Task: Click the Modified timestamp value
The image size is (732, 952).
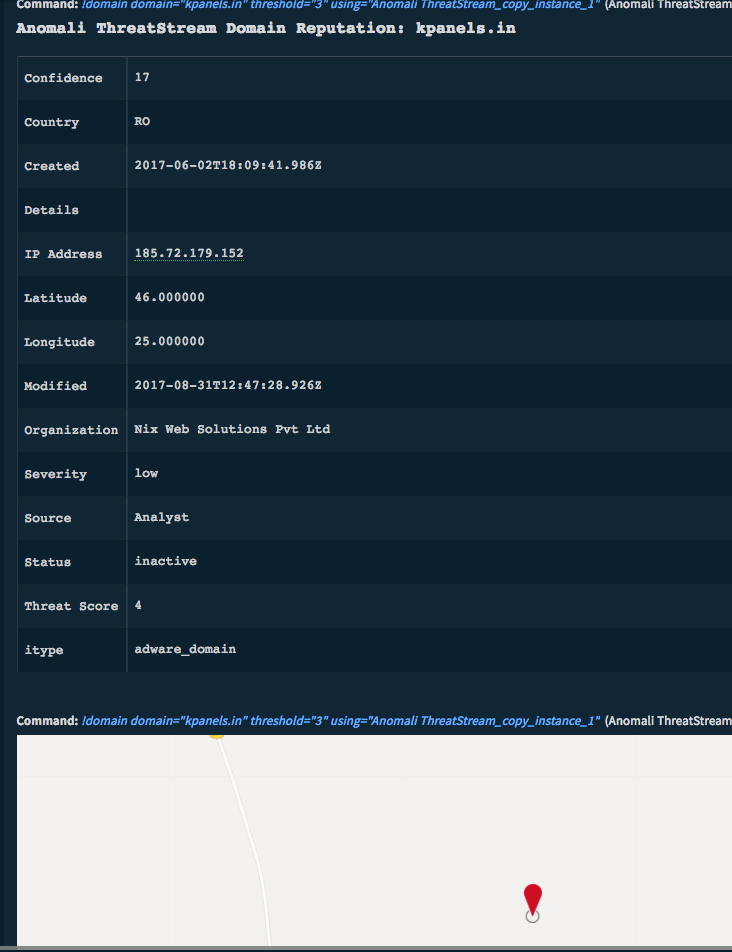Action: tap(228, 386)
